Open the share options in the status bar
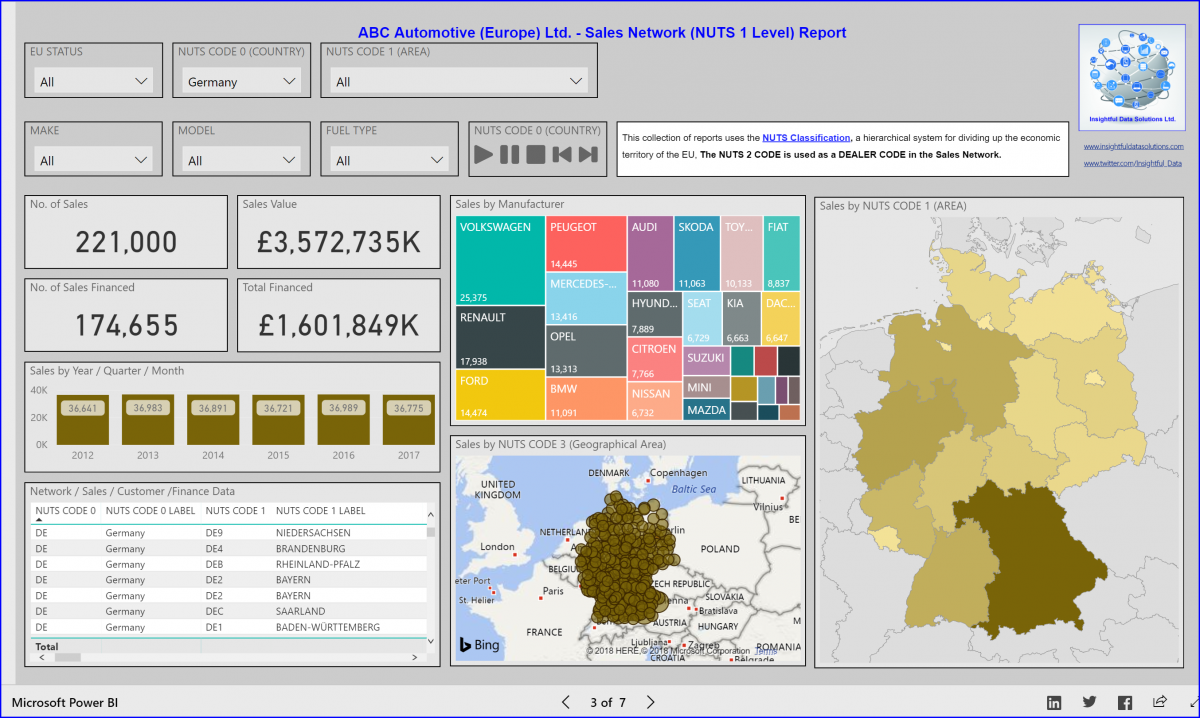 point(1159,702)
